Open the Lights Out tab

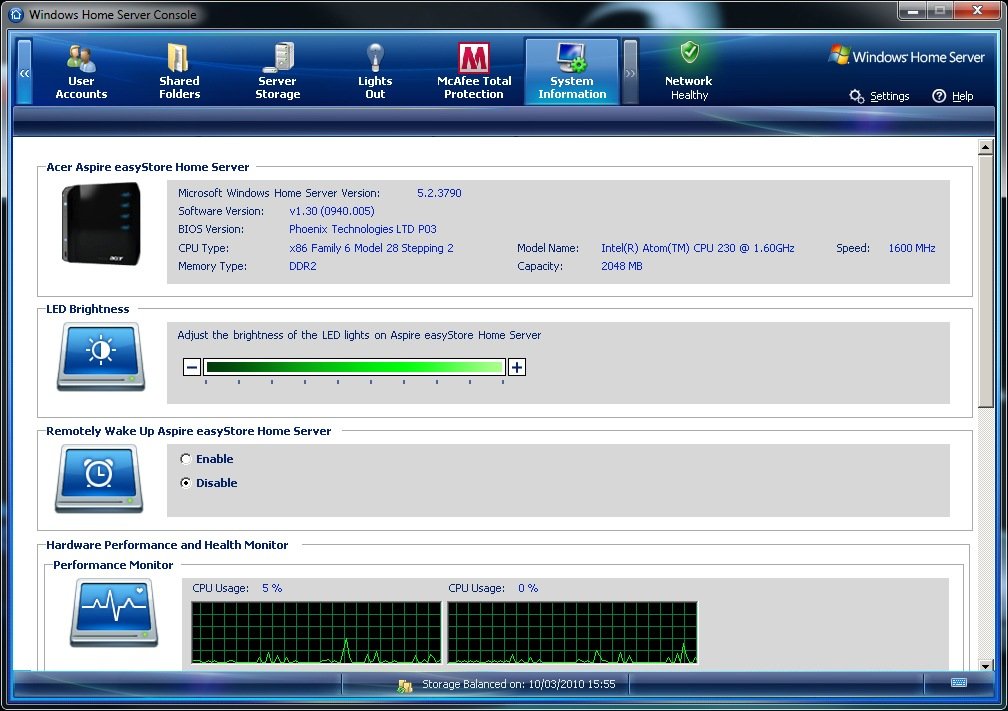(375, 71)
